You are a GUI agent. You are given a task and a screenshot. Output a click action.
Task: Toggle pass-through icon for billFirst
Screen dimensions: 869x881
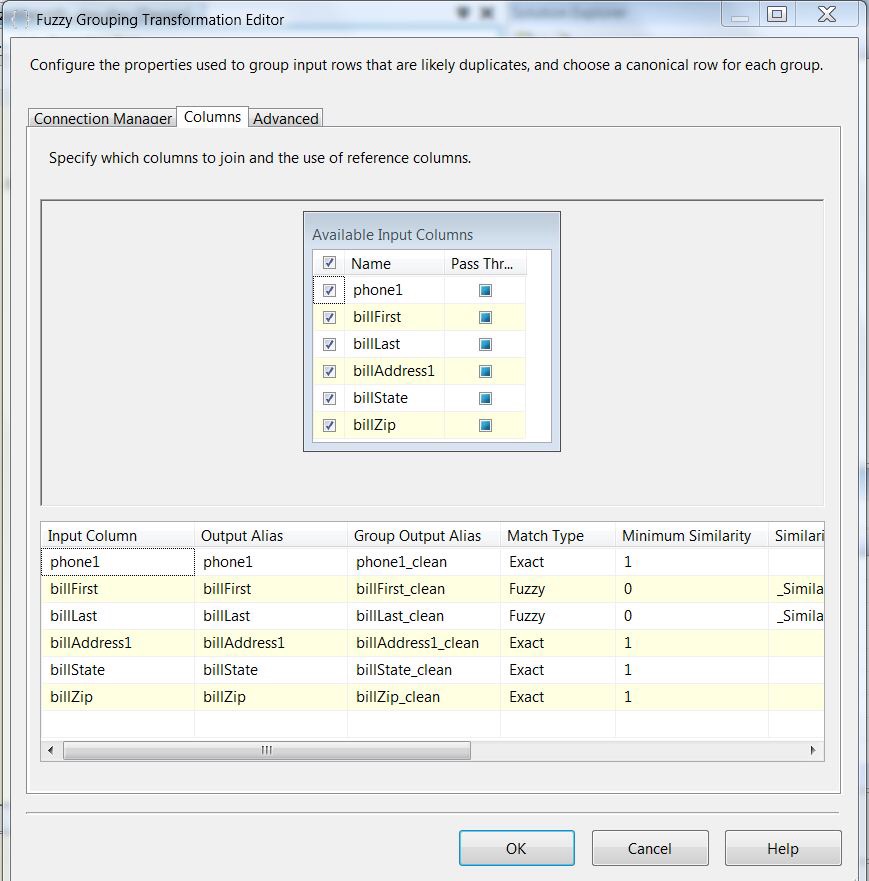coord(485,318)
